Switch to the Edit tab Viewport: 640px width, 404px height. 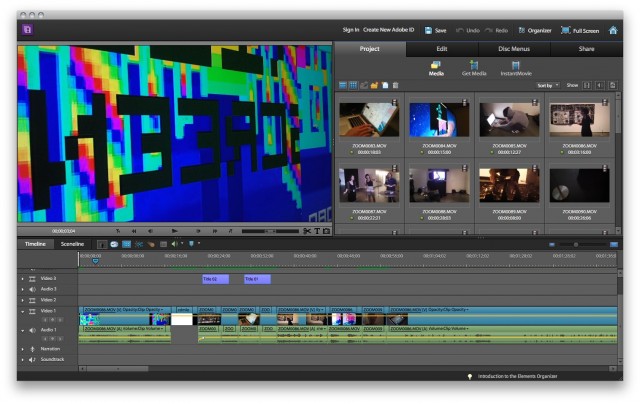(x=442, y=48)
